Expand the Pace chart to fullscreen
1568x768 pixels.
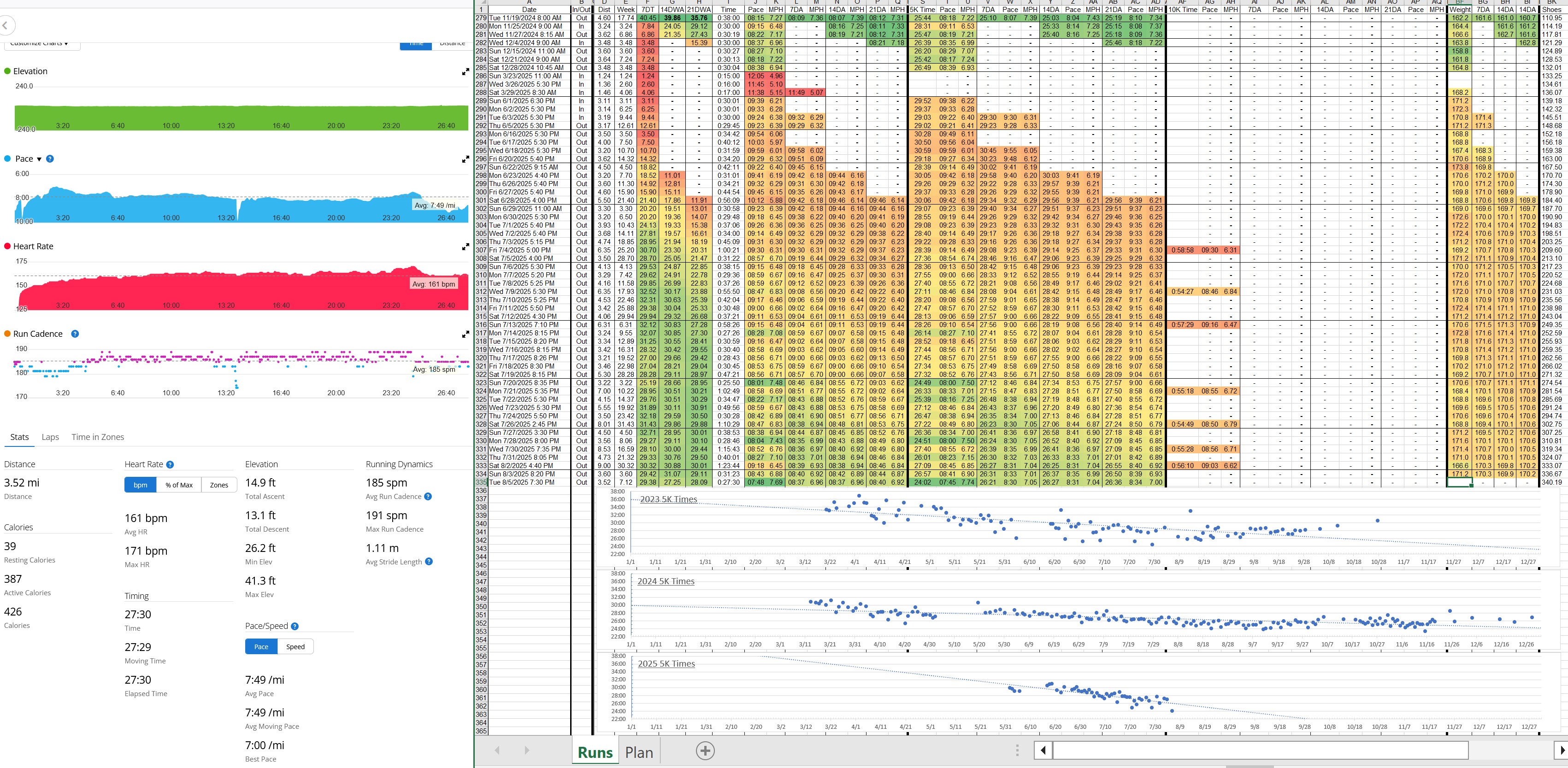[465, 159]
